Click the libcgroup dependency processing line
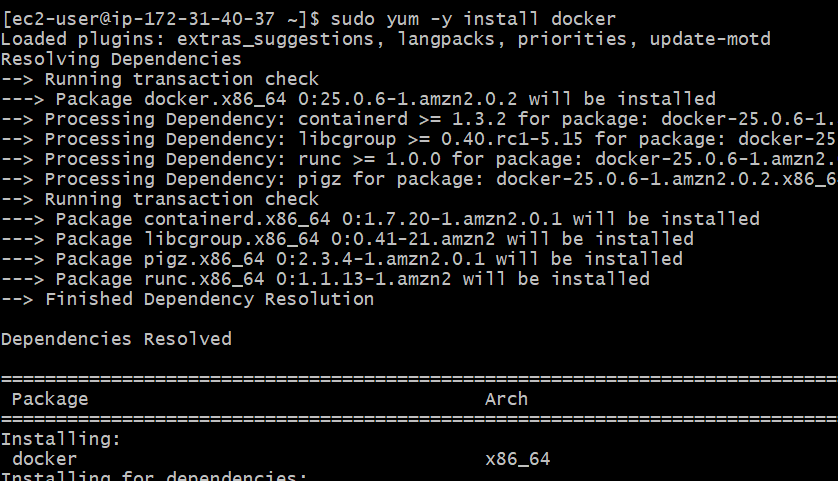Screen dimensions: 838x481 tap(419, 139)
